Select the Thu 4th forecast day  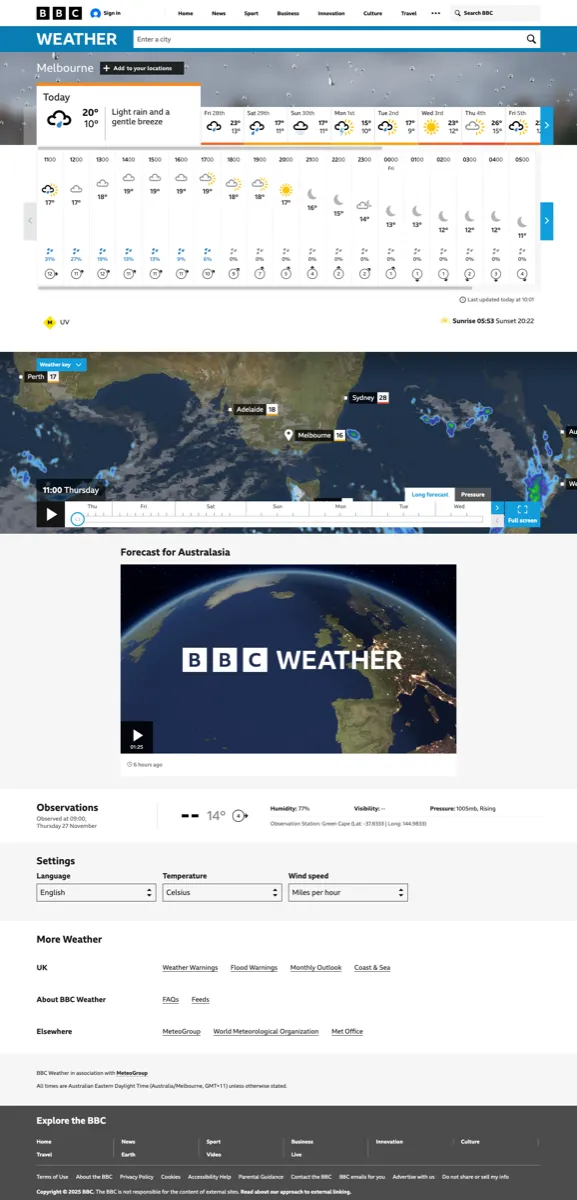click(x=482, y=125)
